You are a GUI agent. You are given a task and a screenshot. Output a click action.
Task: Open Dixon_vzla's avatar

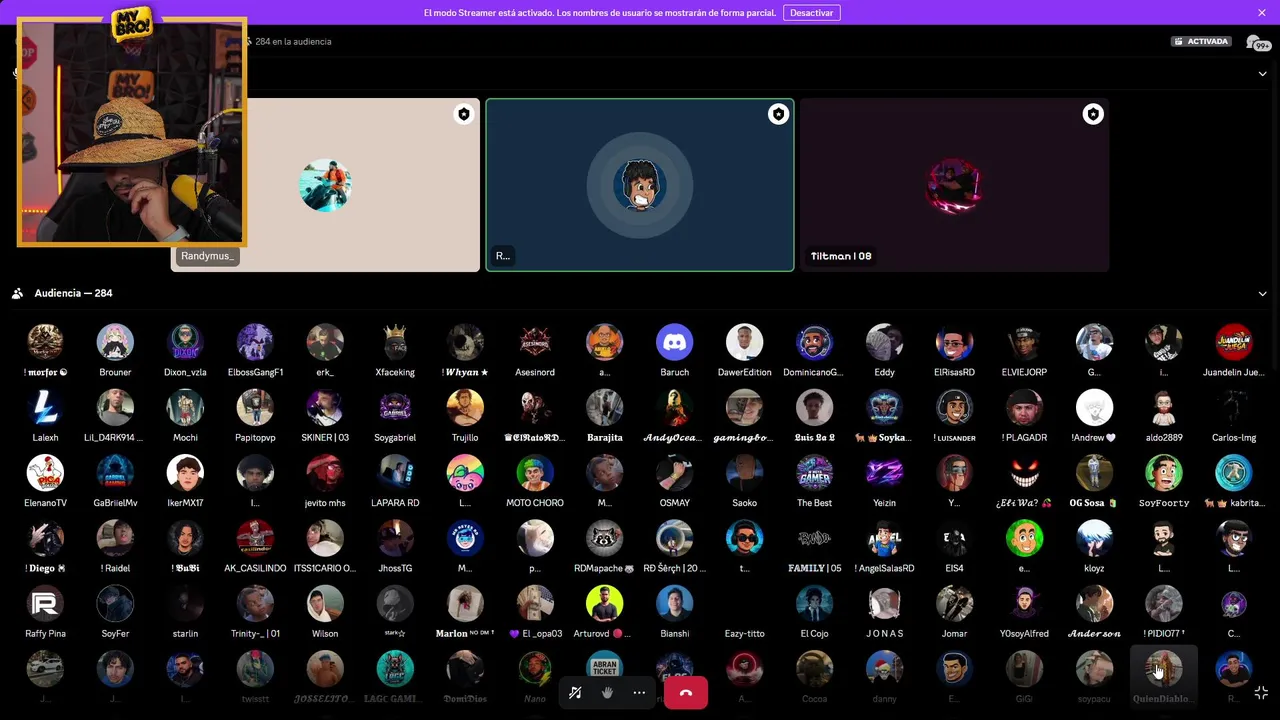(x=185, y=342)
